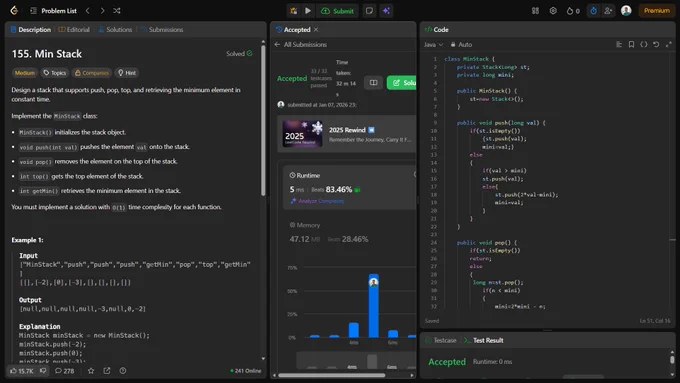
Task: Select the Accepted submission tab
Action: (293, 29)
